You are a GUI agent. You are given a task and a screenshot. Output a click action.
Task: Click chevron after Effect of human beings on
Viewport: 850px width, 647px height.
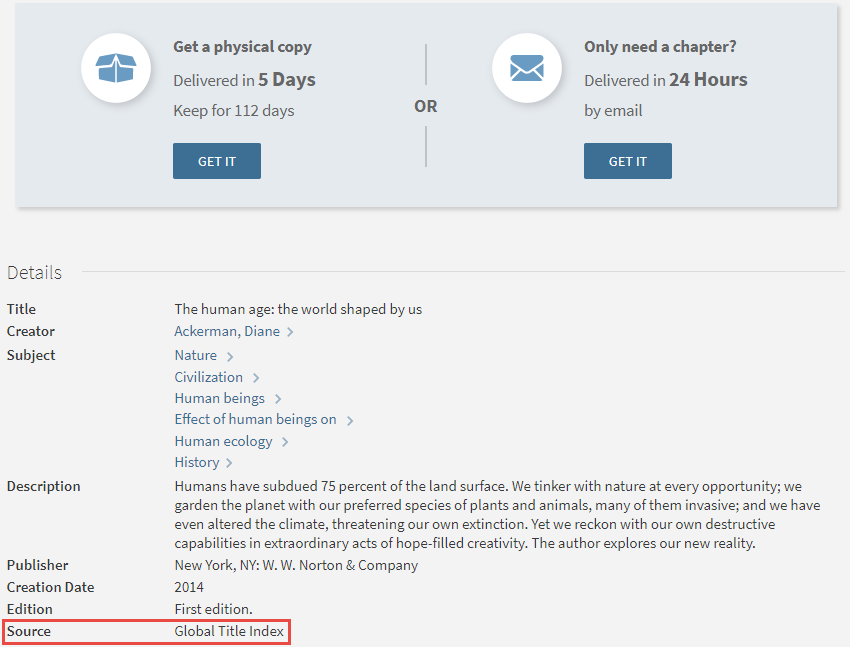(x=350, y=420)
